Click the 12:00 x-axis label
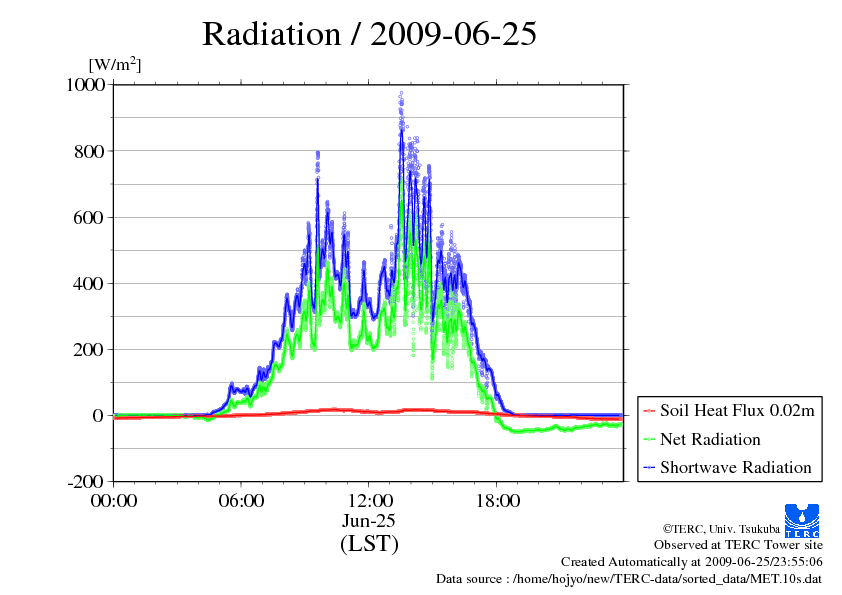The image size is (842, 595). pyautogui.click(x=369, y=501)
